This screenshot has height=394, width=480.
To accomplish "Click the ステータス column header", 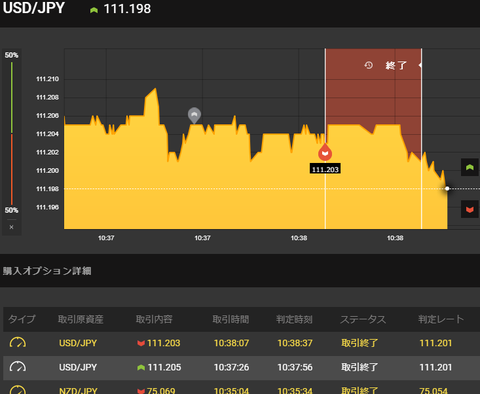I will (363, 319).
